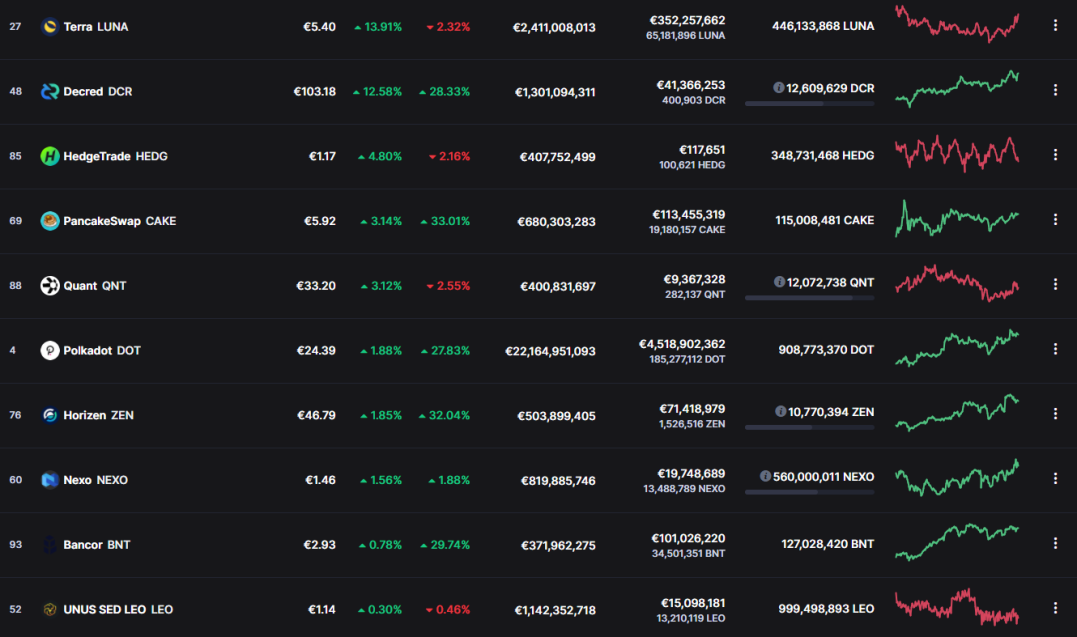
Task: Open the Decred coin page link
Action: 98,91
